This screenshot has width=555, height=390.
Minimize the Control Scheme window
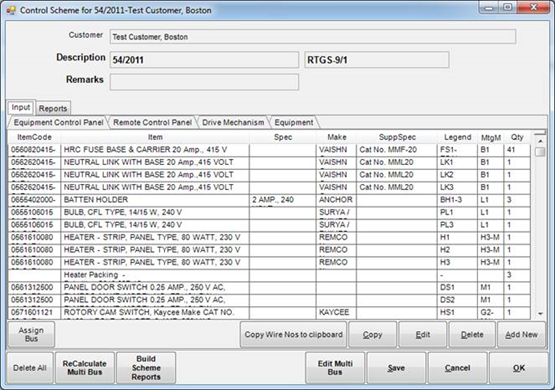click(x=490, y=8)
